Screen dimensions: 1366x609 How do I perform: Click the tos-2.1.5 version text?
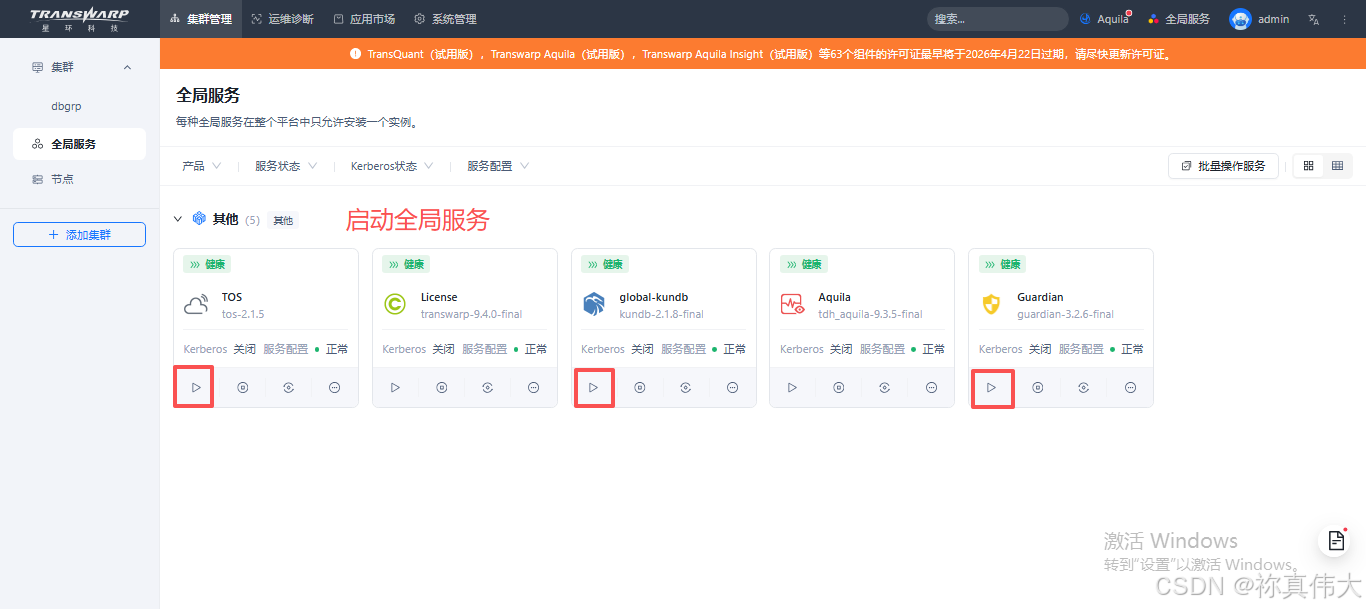tap(243, 314)
